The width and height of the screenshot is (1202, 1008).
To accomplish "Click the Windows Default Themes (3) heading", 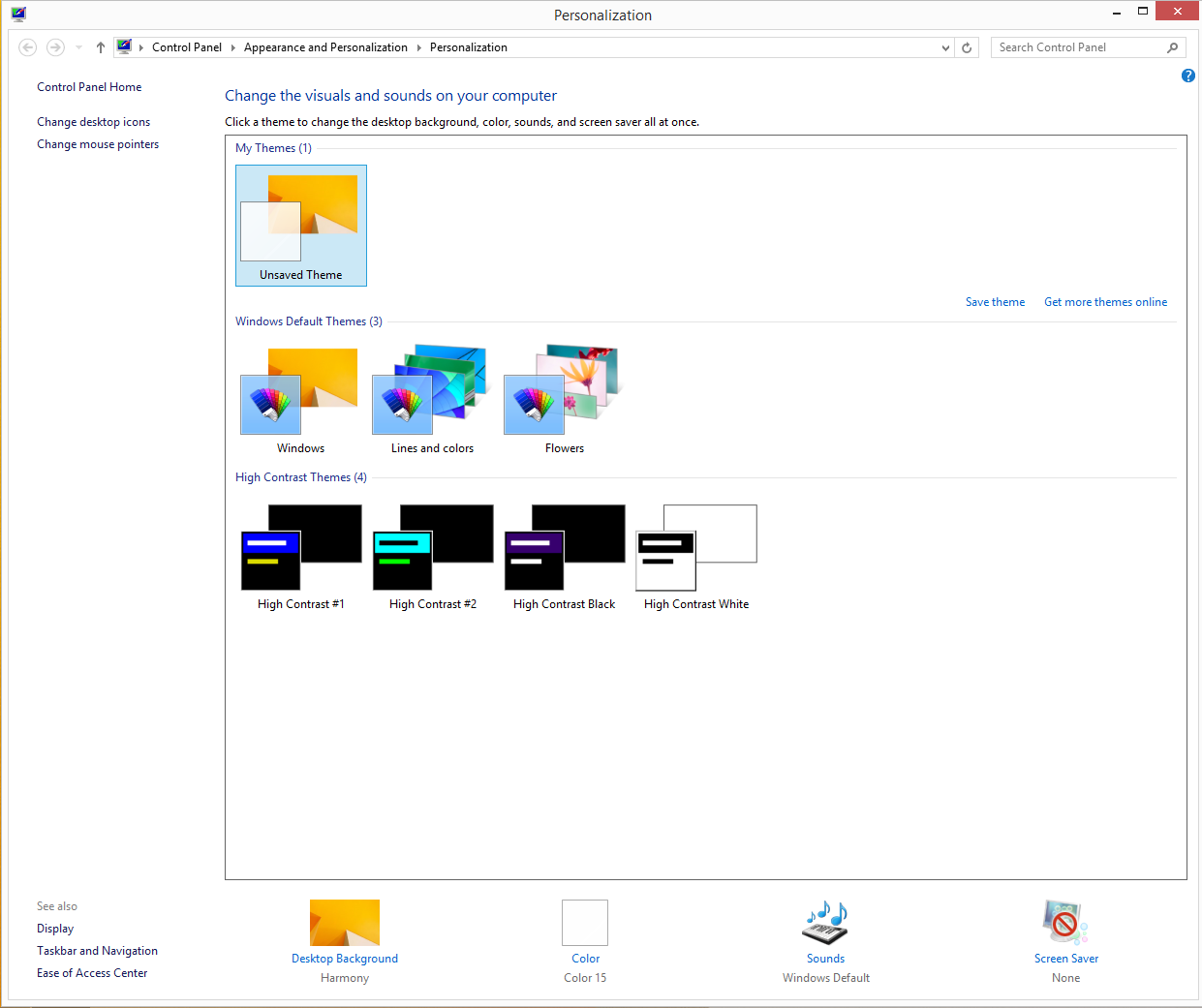I will (309, 321).
